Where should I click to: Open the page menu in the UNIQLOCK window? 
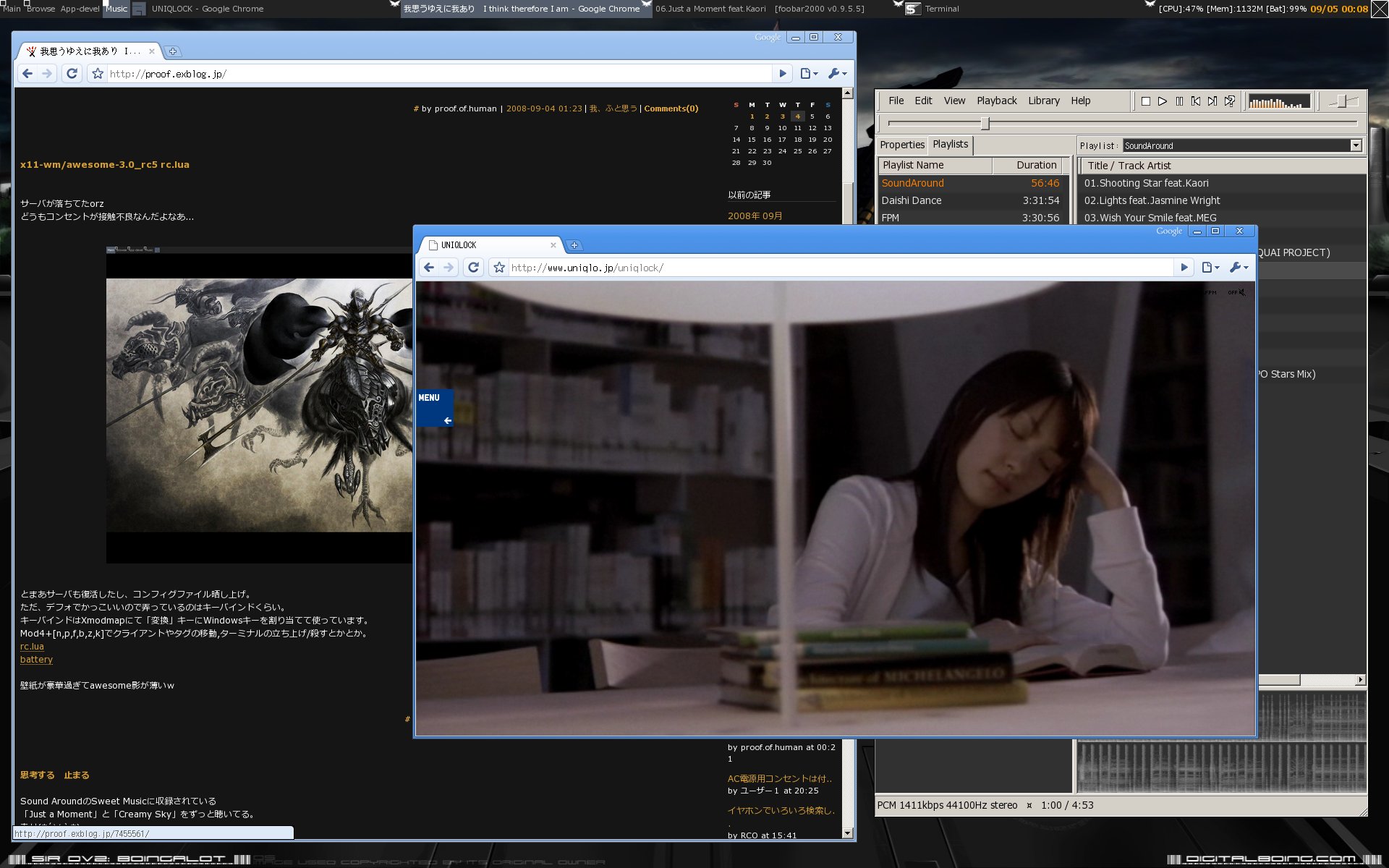[x=1210, y=268]
